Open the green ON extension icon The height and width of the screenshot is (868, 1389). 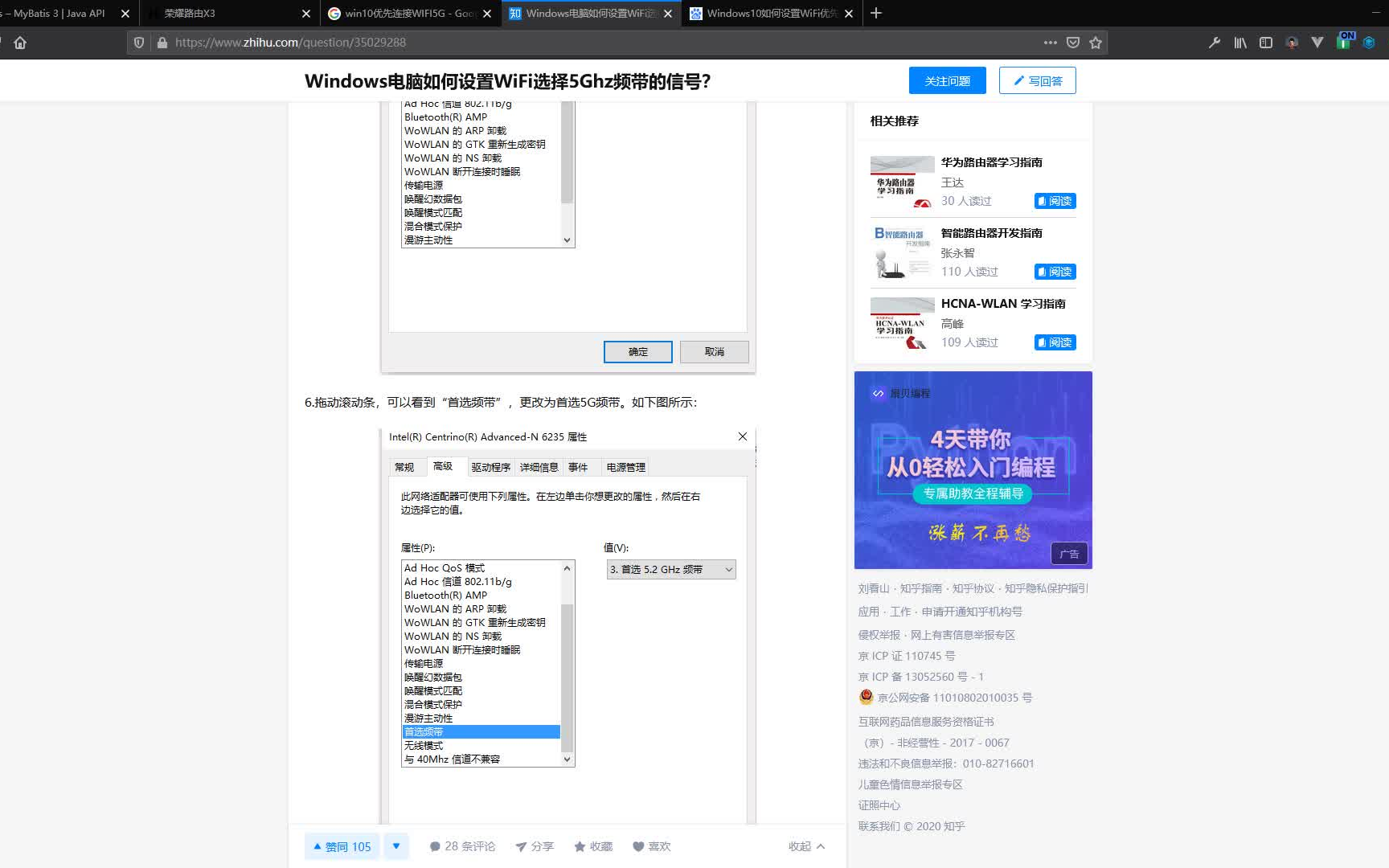[1345, 42]
